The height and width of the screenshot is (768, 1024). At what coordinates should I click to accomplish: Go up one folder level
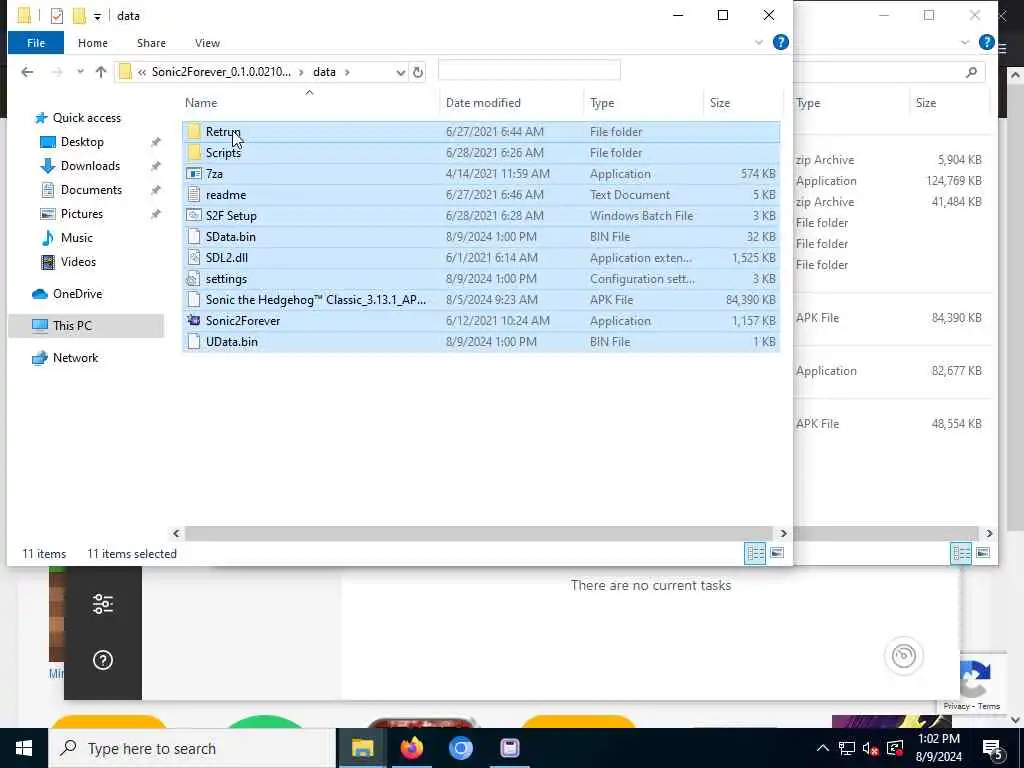101,72
